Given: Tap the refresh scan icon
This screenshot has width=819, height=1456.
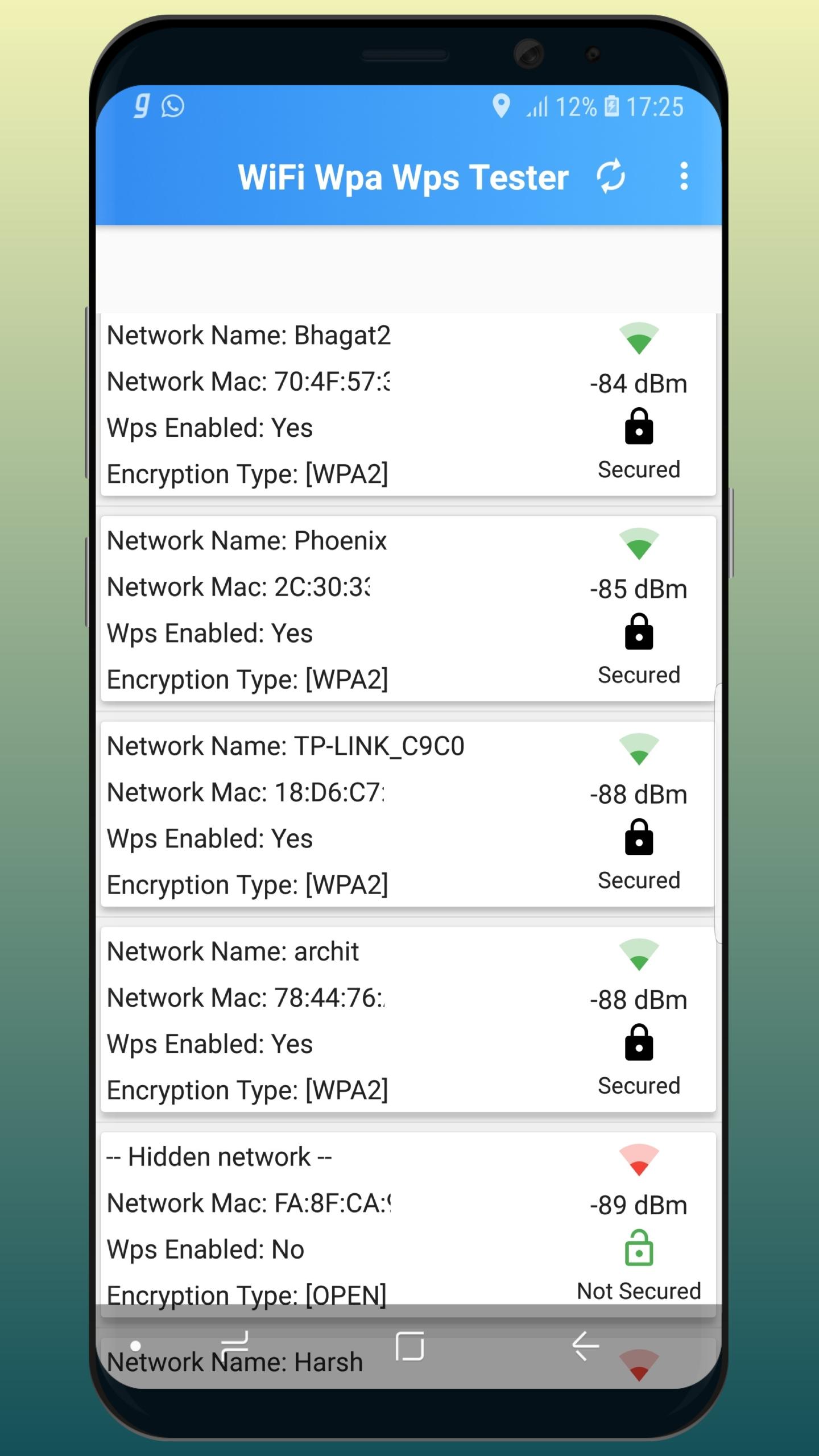Looking at the screenshot, I should (611, 176).
